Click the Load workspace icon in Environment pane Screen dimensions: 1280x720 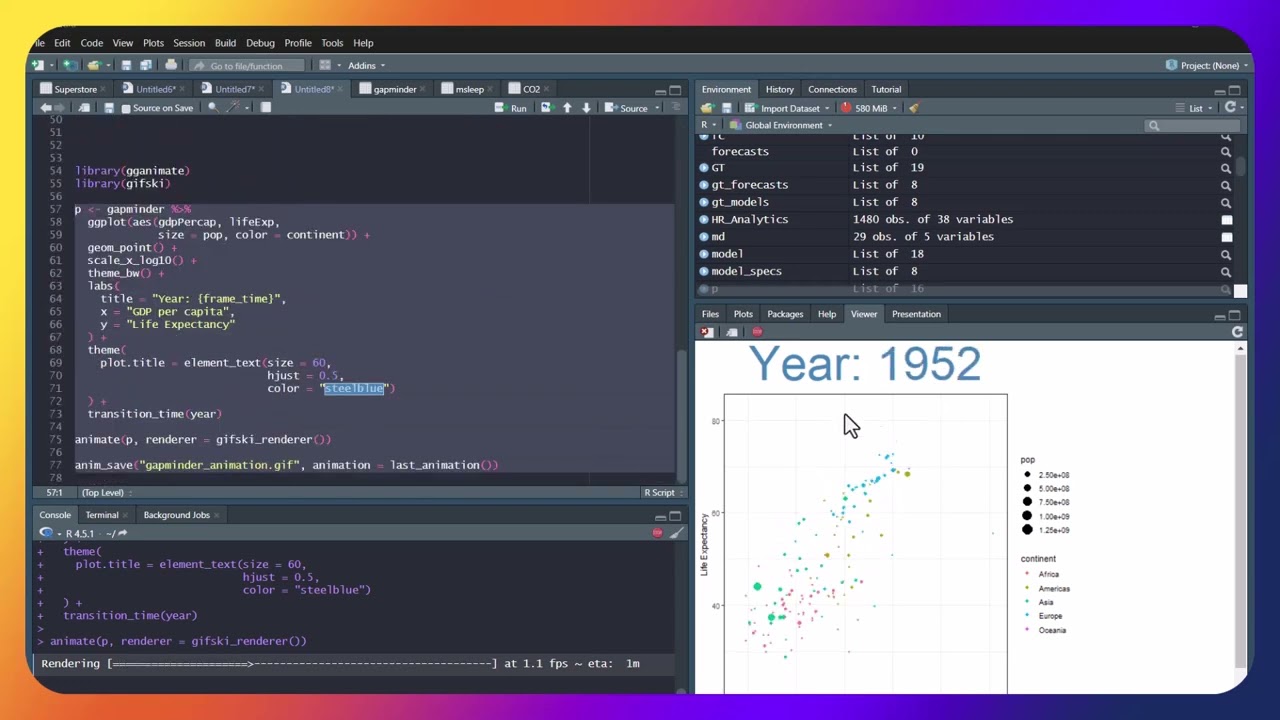(708, 108)
